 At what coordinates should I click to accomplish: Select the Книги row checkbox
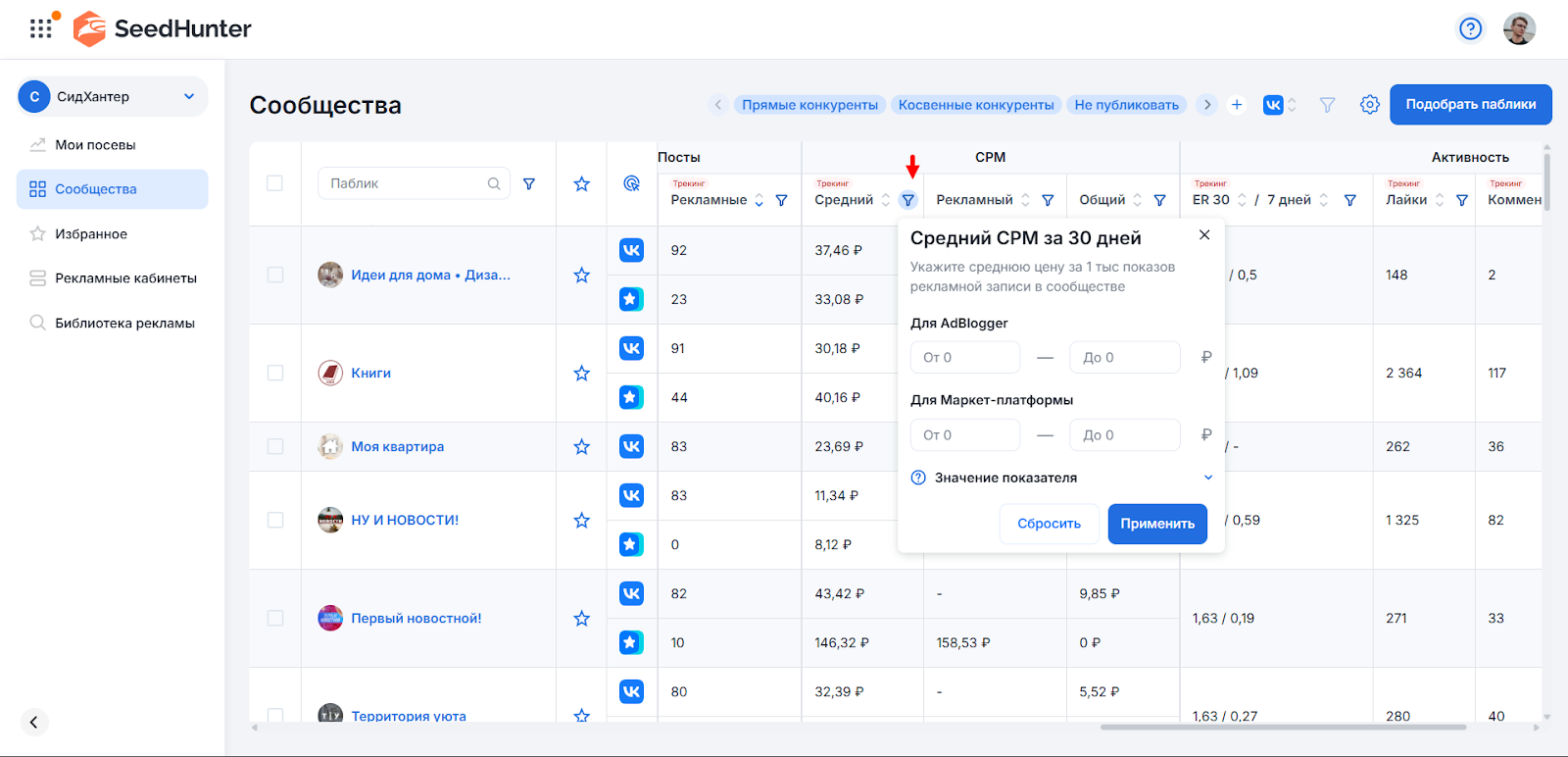(274, 374)
